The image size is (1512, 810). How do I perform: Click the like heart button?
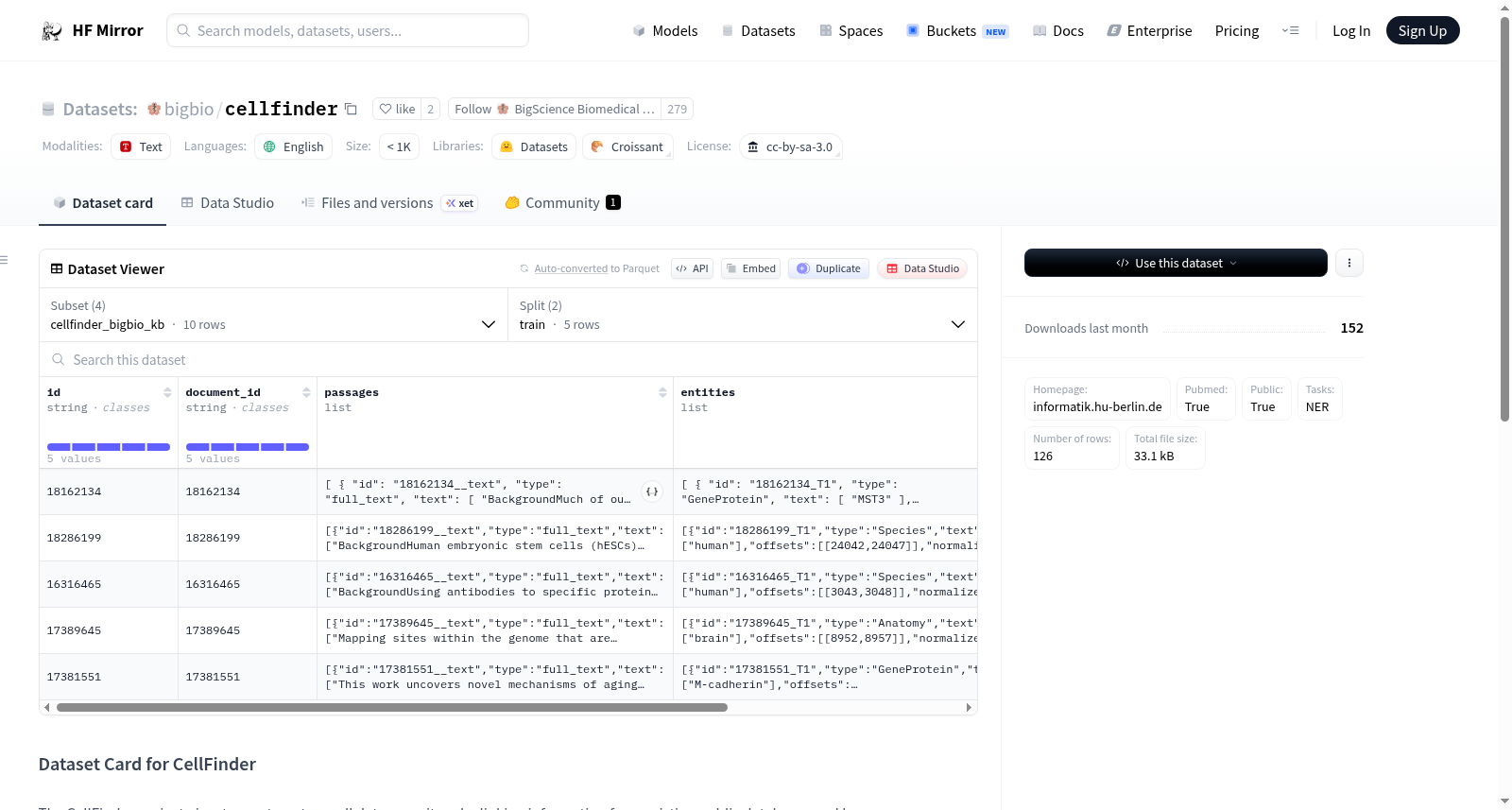[397, 109]
